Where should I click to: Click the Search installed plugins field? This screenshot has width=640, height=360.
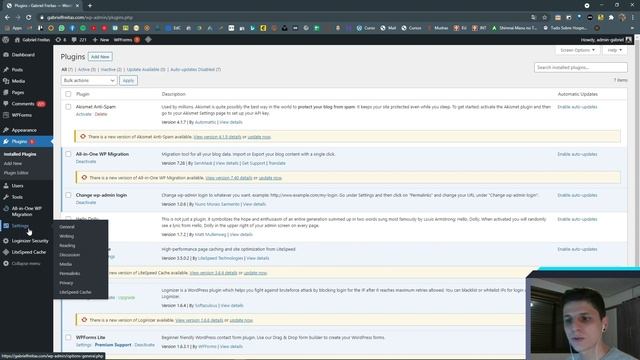[x=580, y=67]
